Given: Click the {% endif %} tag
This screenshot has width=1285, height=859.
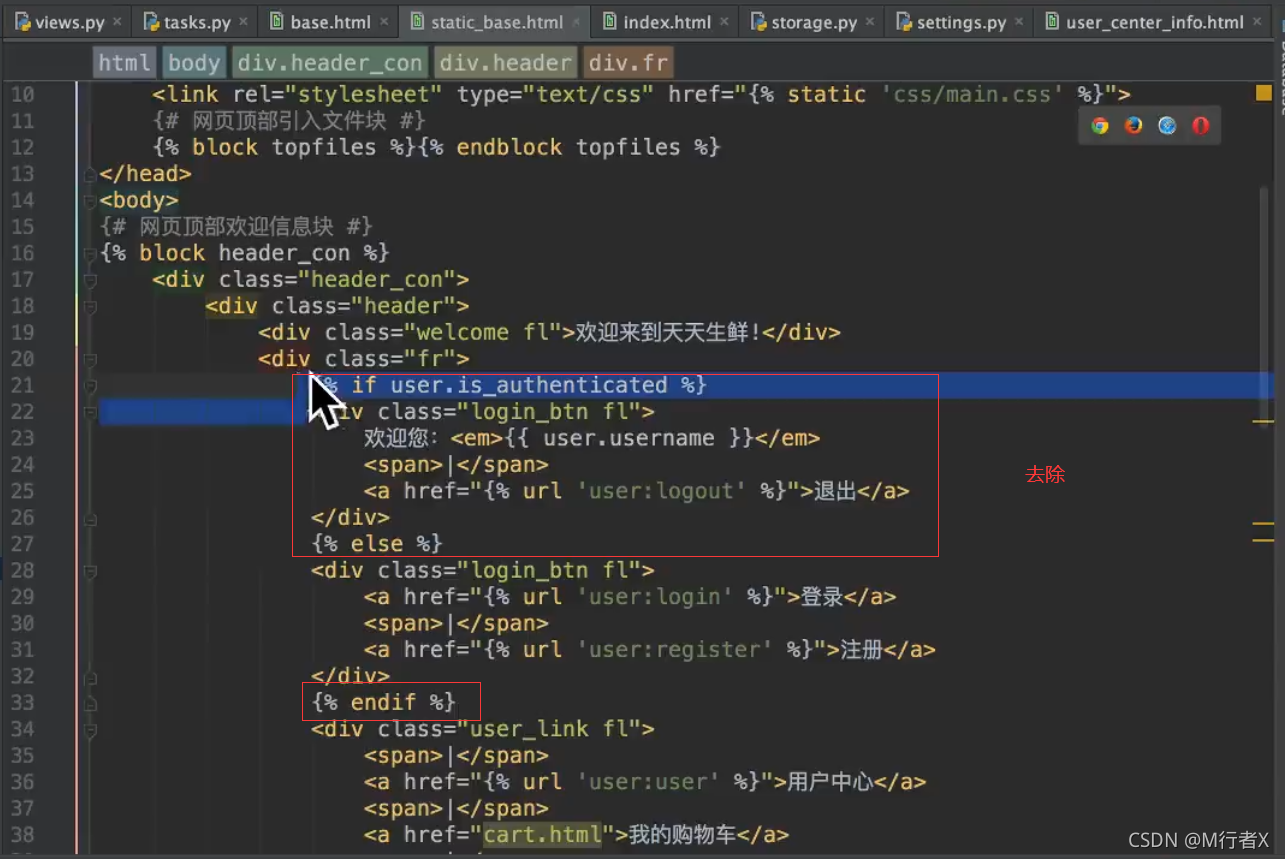Looking at the screenshot, I should coord(384,703).
